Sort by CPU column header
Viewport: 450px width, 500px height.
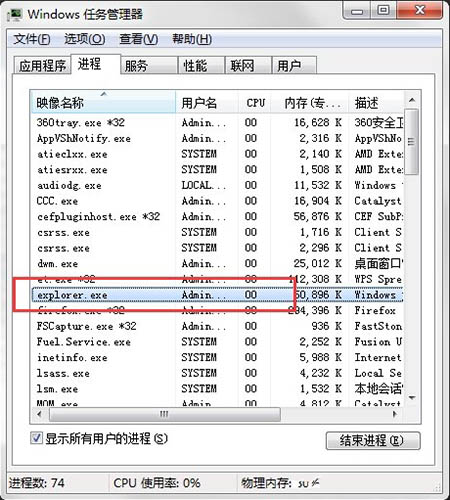(255, 103)
